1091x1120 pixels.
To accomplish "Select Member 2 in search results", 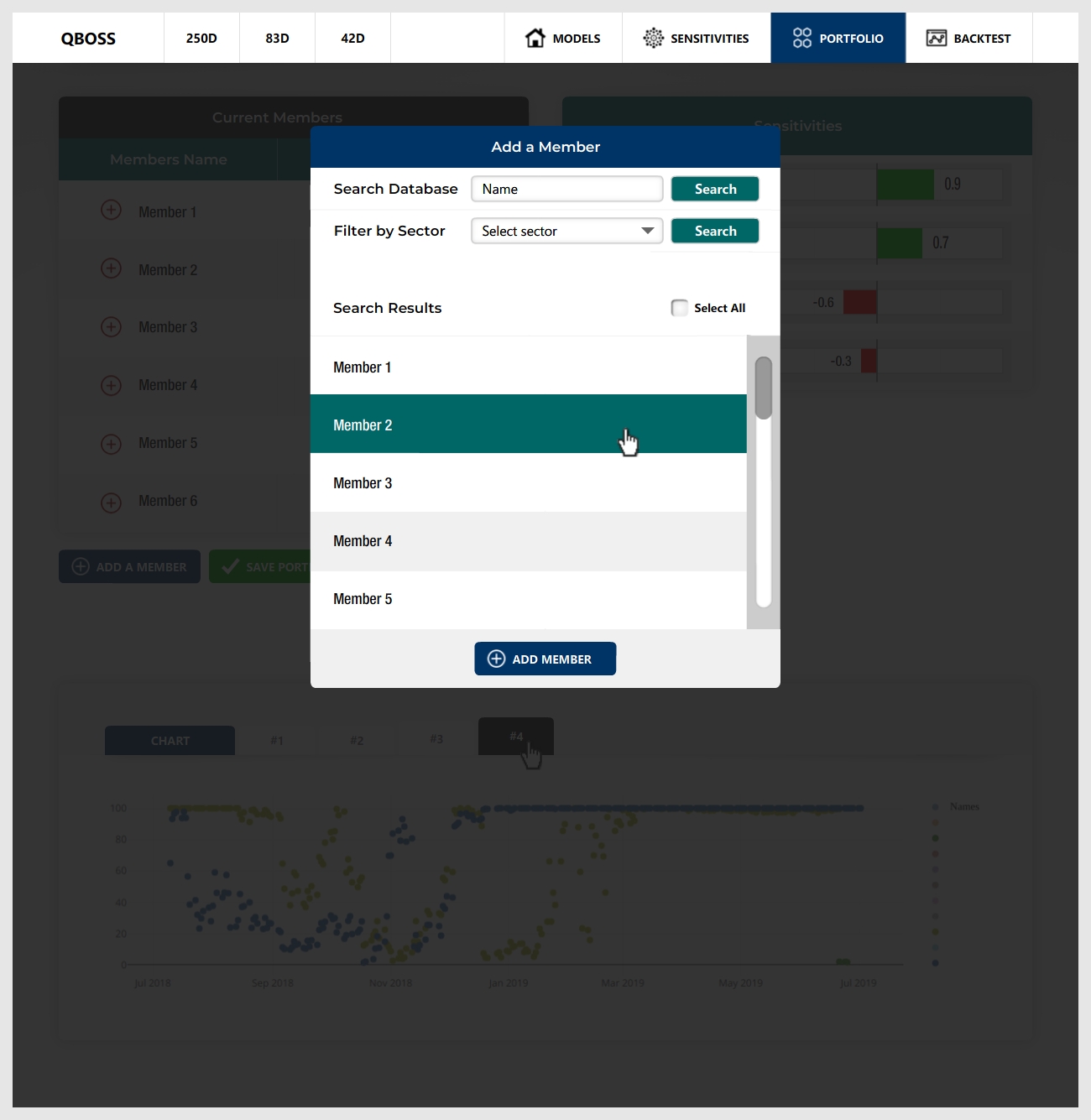I will [x=529, y=424].
